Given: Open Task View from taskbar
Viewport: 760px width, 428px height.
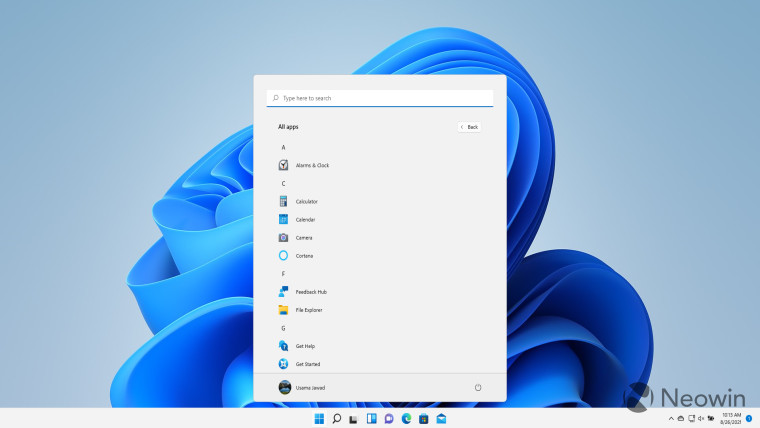Looking at the screenshot, I should click(353, 419).
